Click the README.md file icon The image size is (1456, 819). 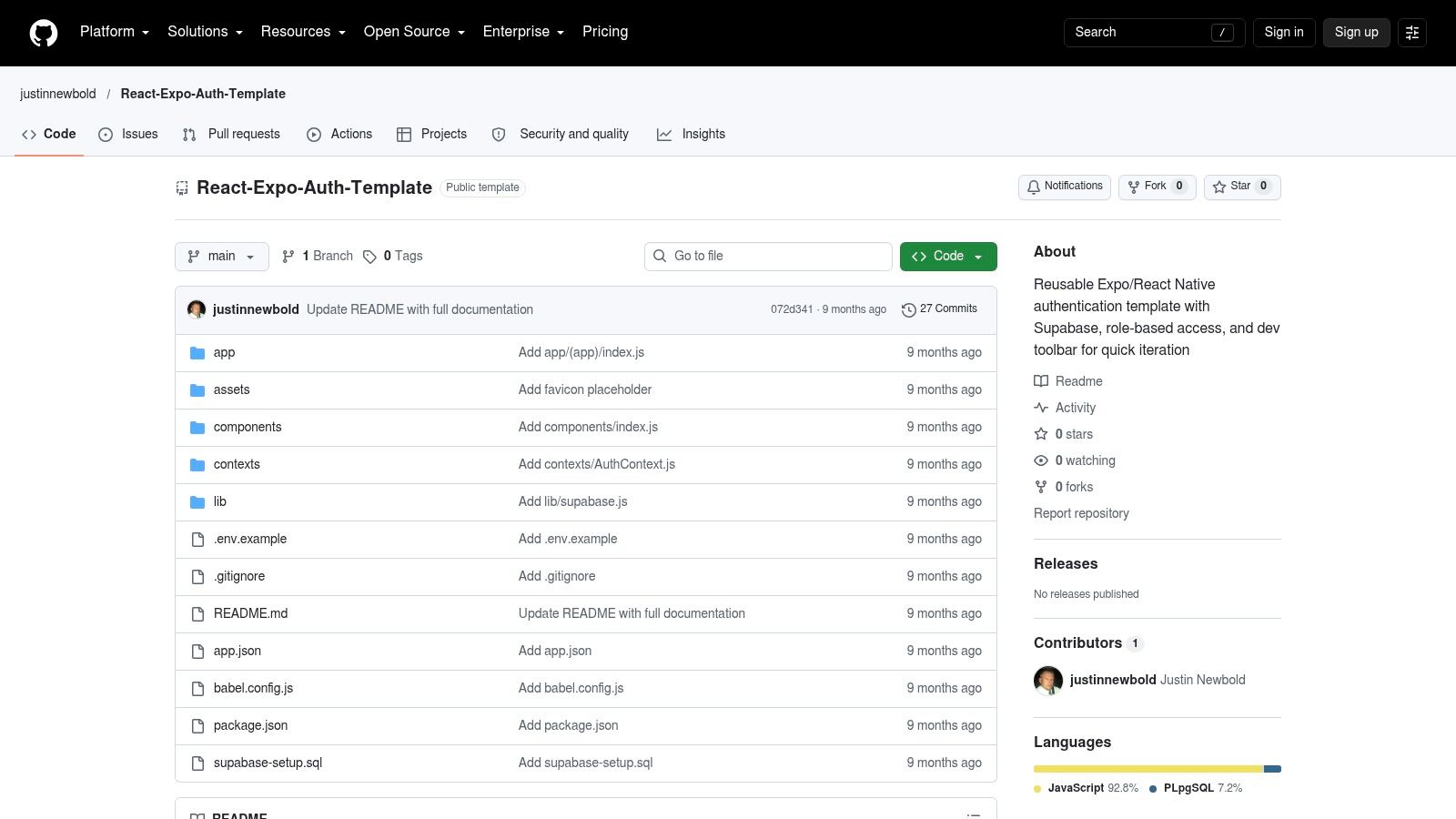[197, 614]
